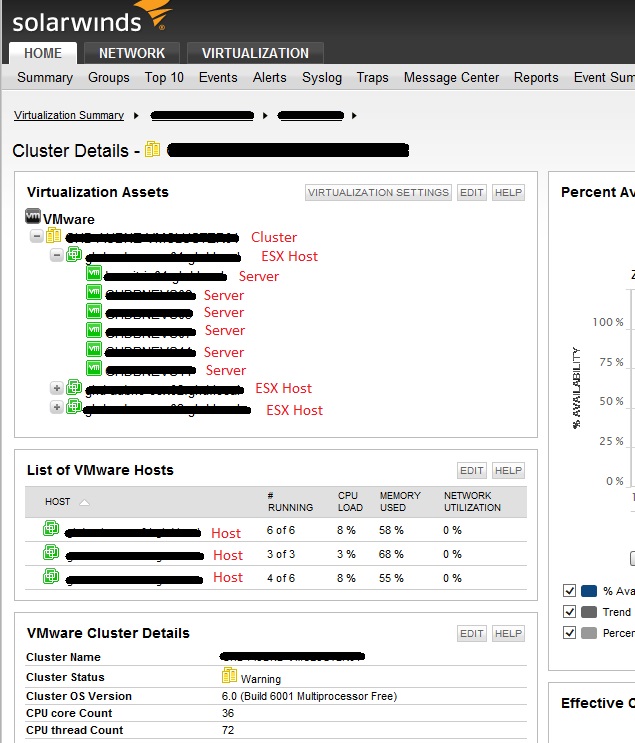Click the yellow cluster icon in the assets tree
The width and height of the screenshot is (635, 743).
[54, 235]
